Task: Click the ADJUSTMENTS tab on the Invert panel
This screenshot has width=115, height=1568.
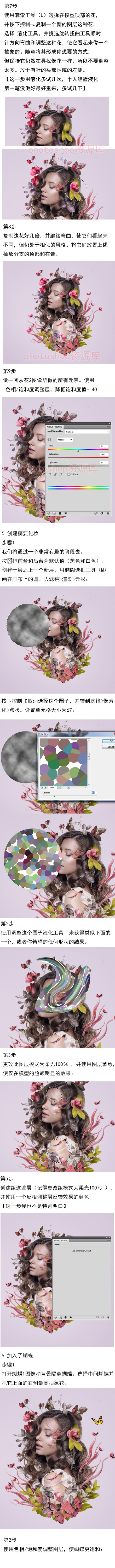Action: pos(61,1241)
